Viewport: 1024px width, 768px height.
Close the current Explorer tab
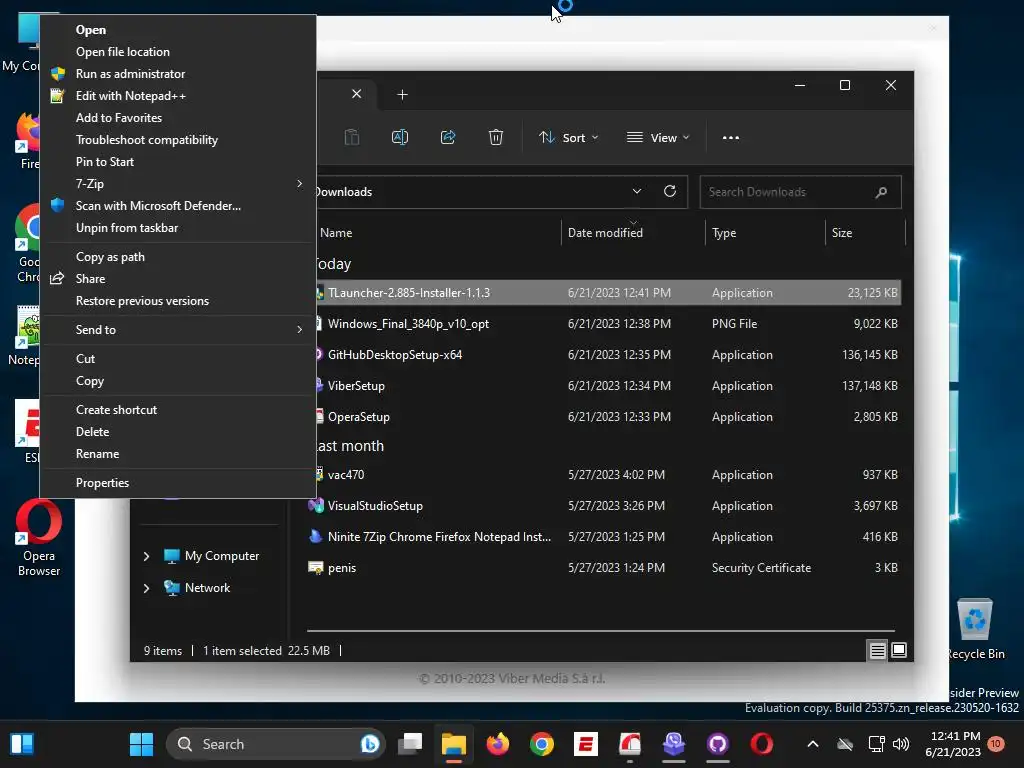pyautogui.click(x=357, y=94)
